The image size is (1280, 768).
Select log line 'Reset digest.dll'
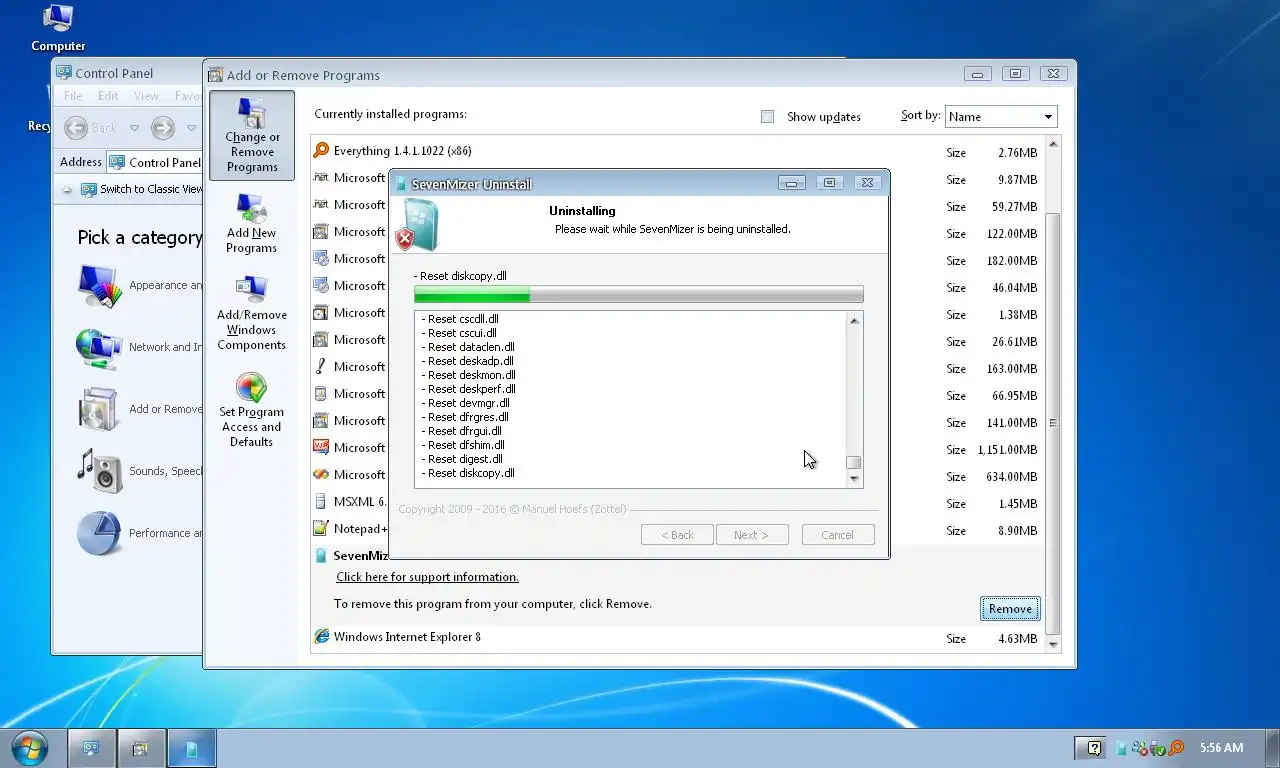[462, 459]
